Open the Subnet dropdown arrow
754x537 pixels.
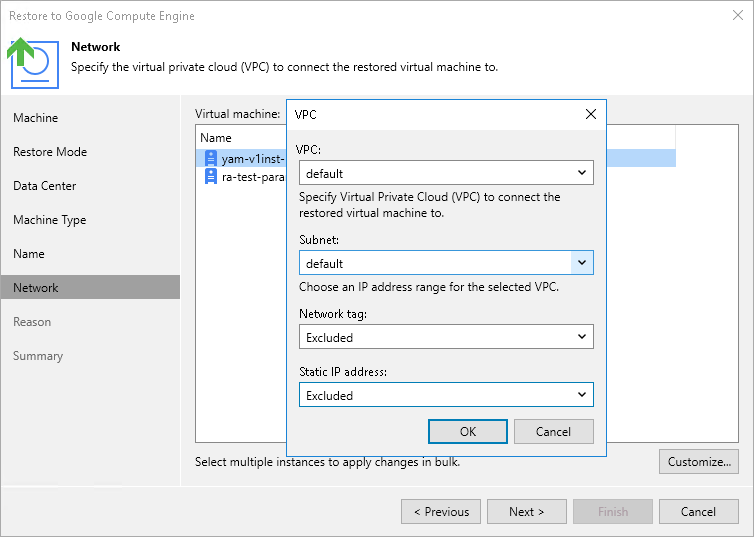click(x=582, y=263)
